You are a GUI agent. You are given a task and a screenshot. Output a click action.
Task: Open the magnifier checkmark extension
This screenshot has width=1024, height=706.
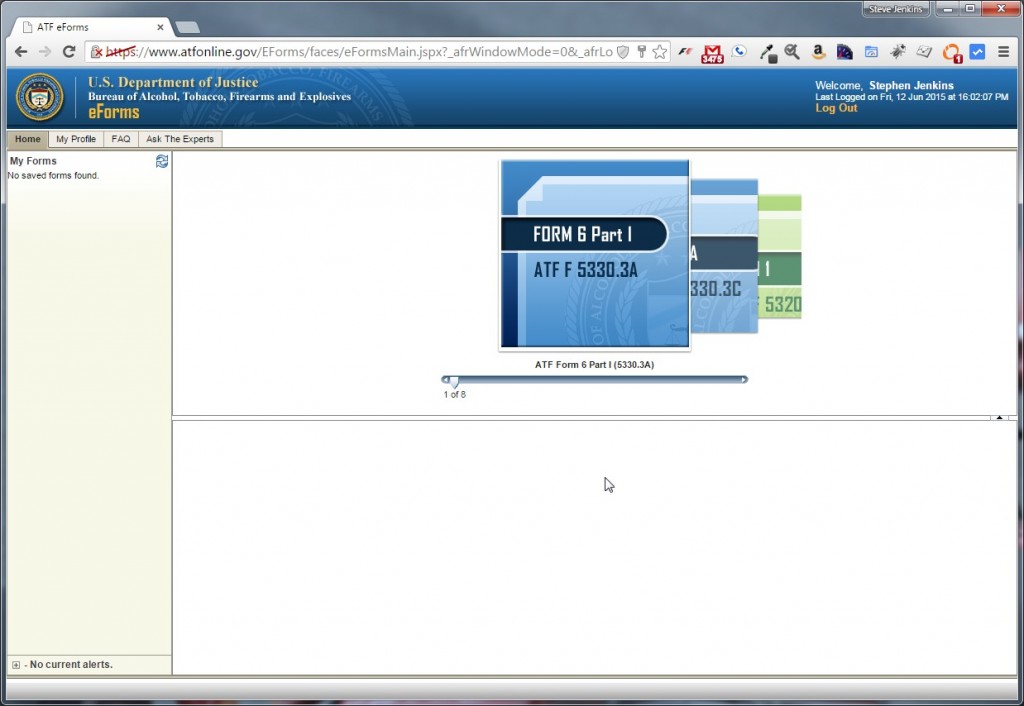pos(792,52)
